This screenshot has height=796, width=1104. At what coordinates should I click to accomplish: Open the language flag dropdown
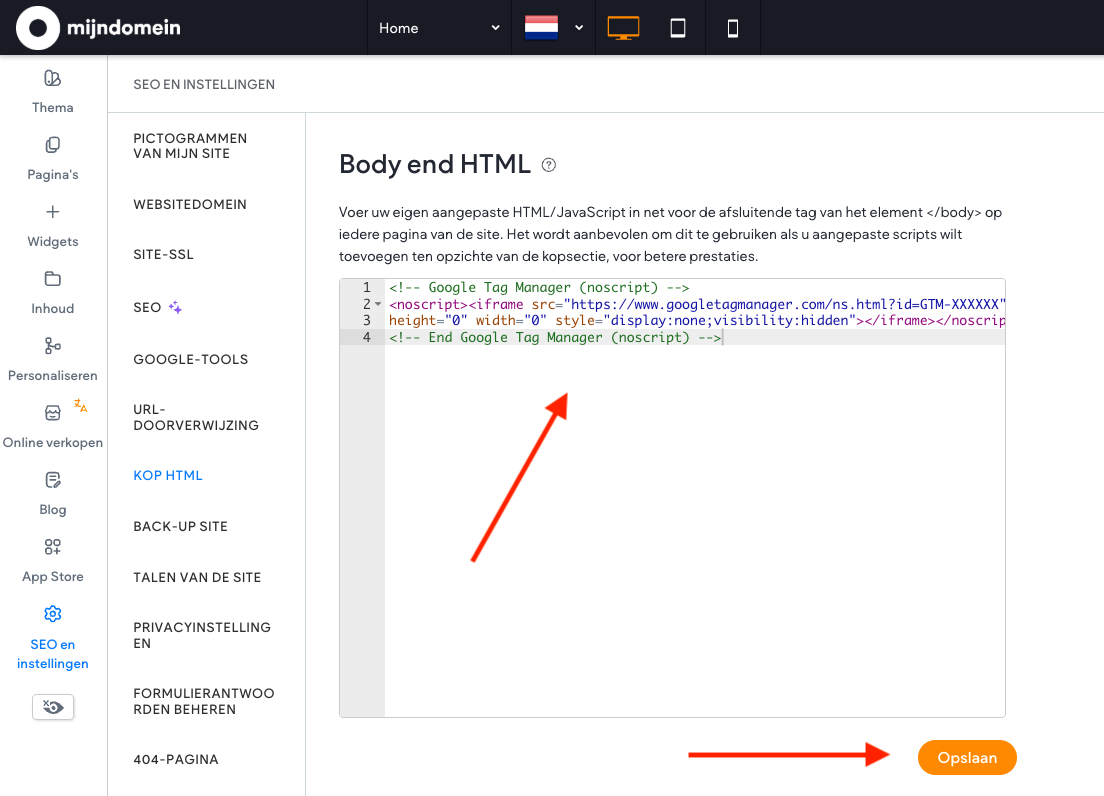554,28
